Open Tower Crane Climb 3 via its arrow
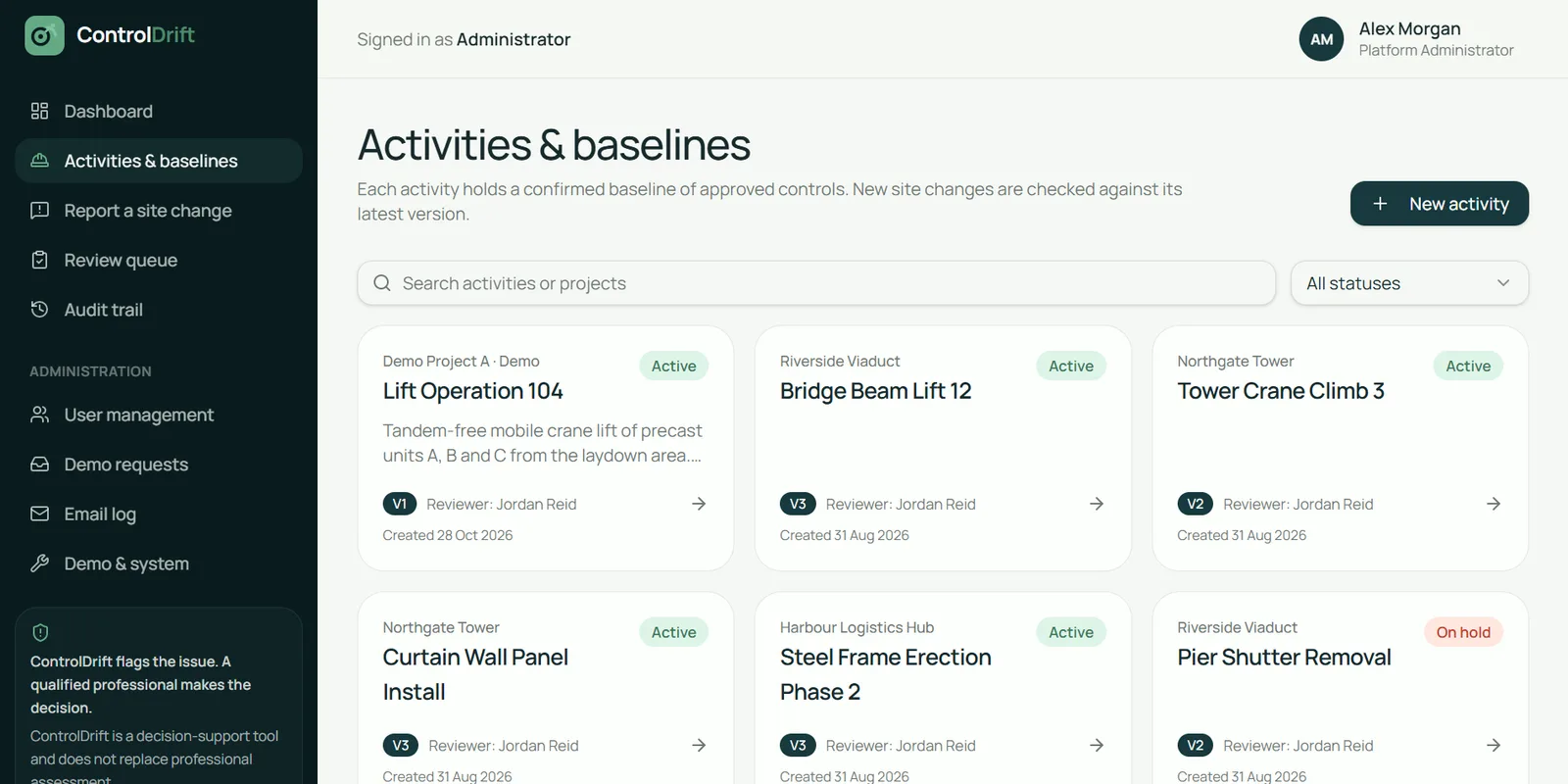The width and height of the screenshot is (1568, 784). (x=1494, y=504)
